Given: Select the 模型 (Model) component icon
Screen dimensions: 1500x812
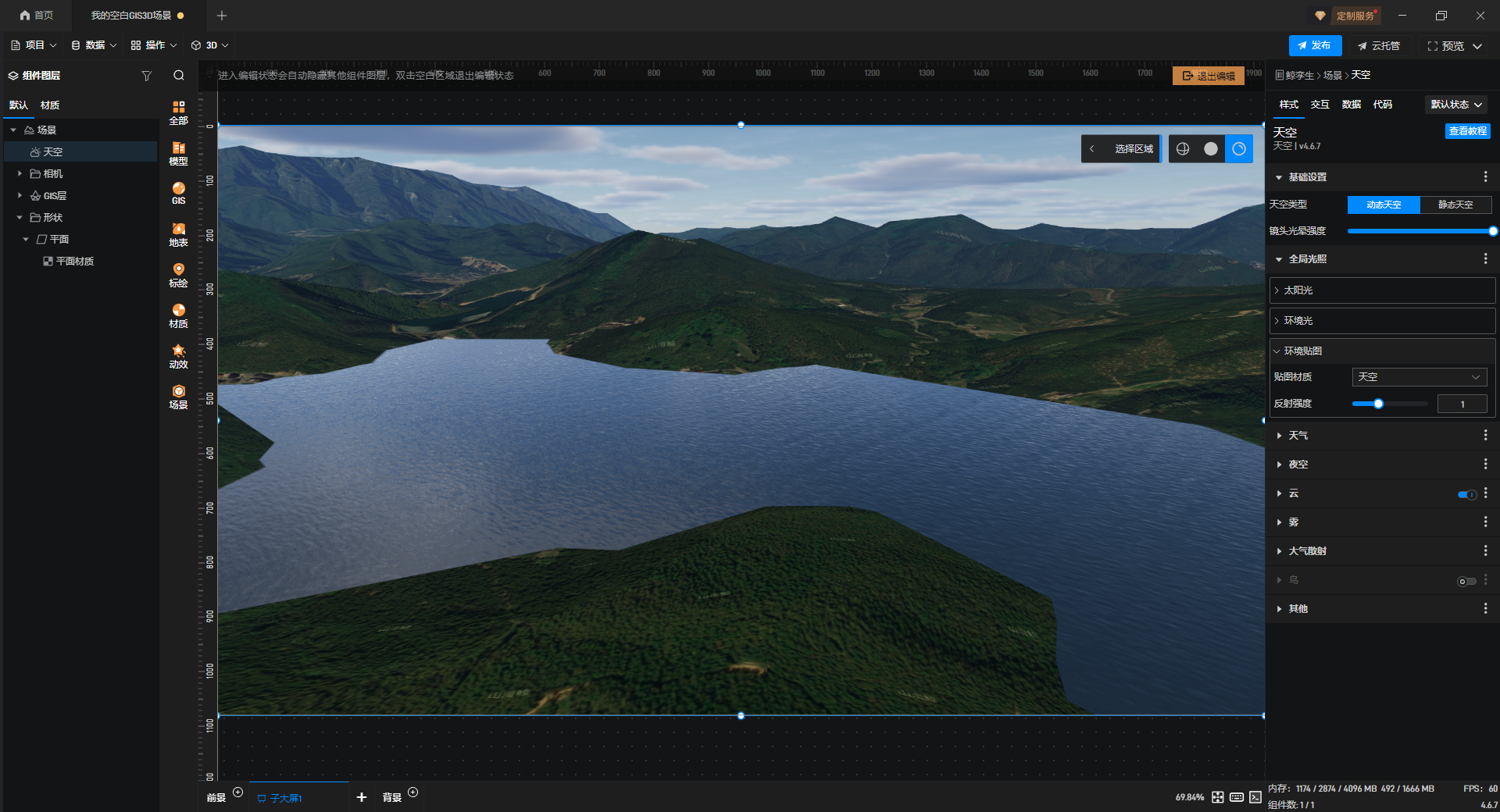Looking at the screenshot, I should pyautogui.click(x=178, y=153).
